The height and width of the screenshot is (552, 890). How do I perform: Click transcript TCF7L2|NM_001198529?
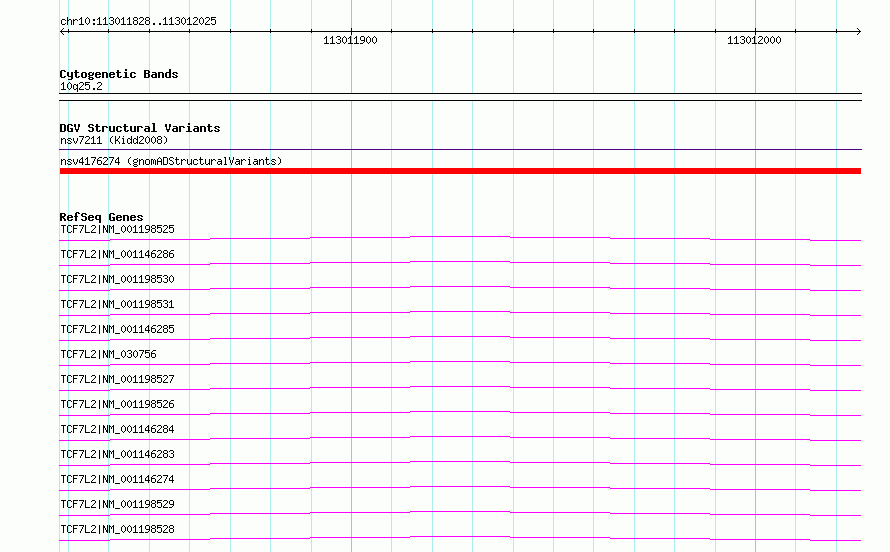[x=117, y=504]
